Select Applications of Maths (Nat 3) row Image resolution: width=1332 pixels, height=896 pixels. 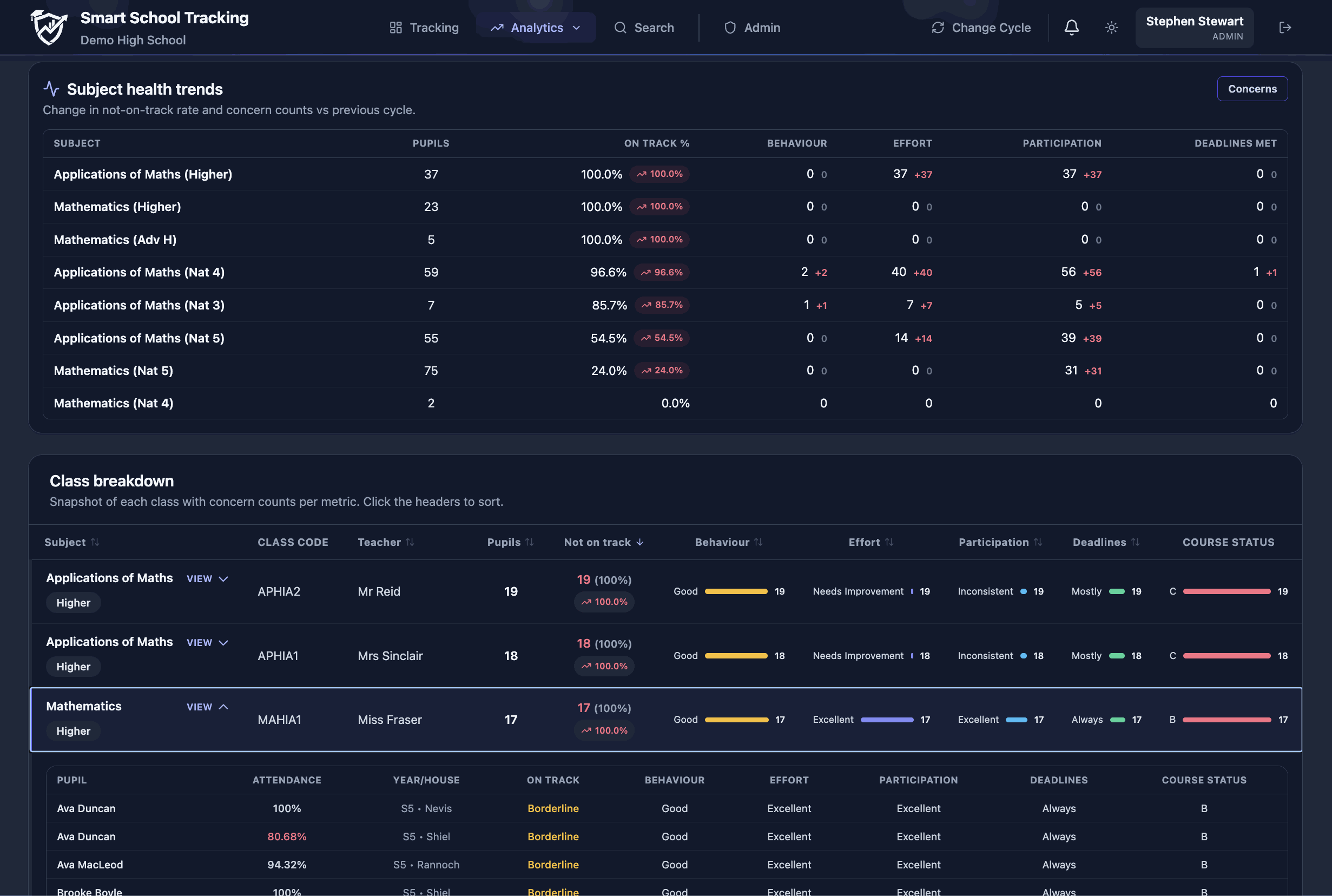pyautogui.click(x=665, y=305)
